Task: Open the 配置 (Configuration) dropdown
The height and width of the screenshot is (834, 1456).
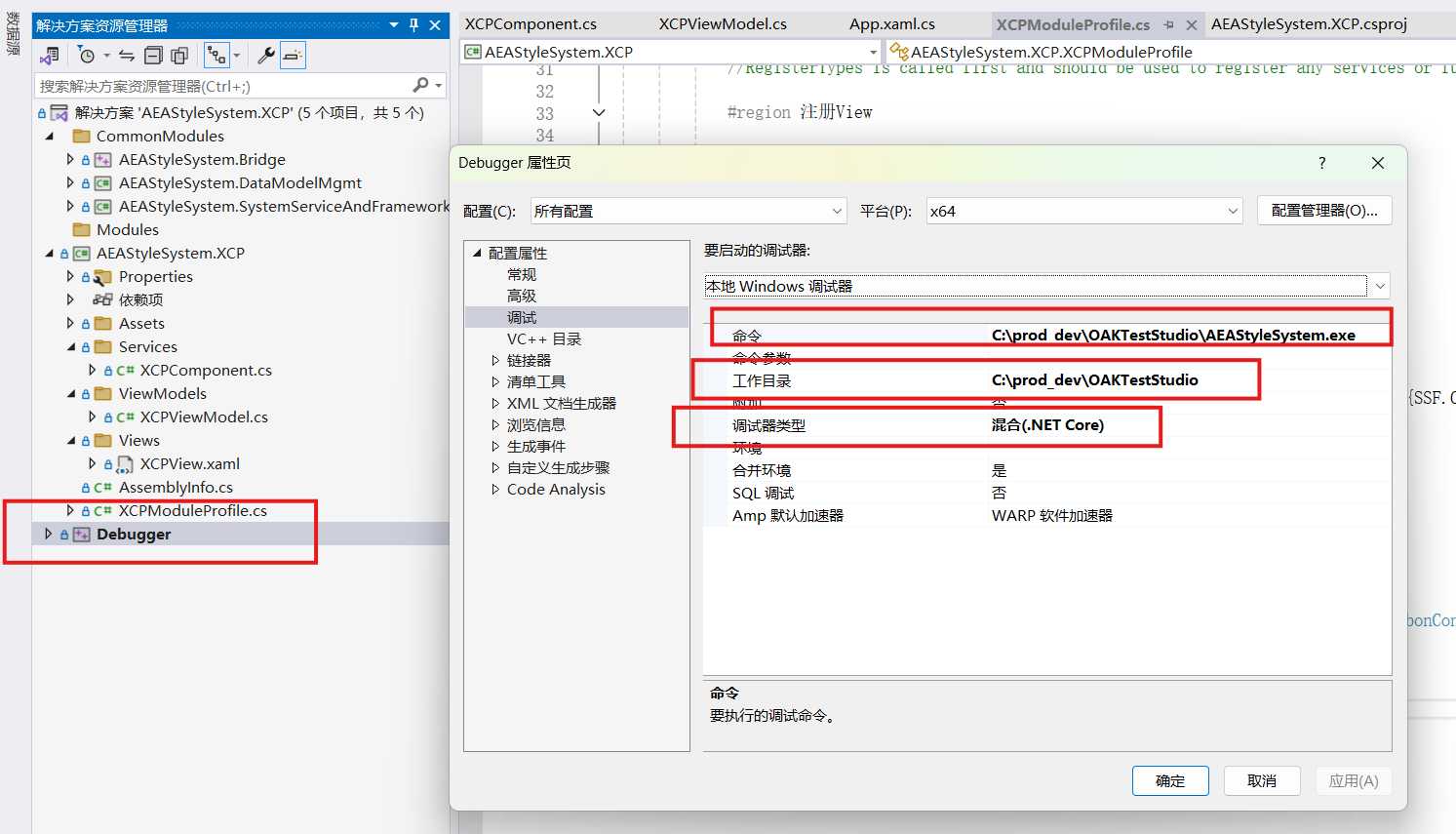Action: 689,211
